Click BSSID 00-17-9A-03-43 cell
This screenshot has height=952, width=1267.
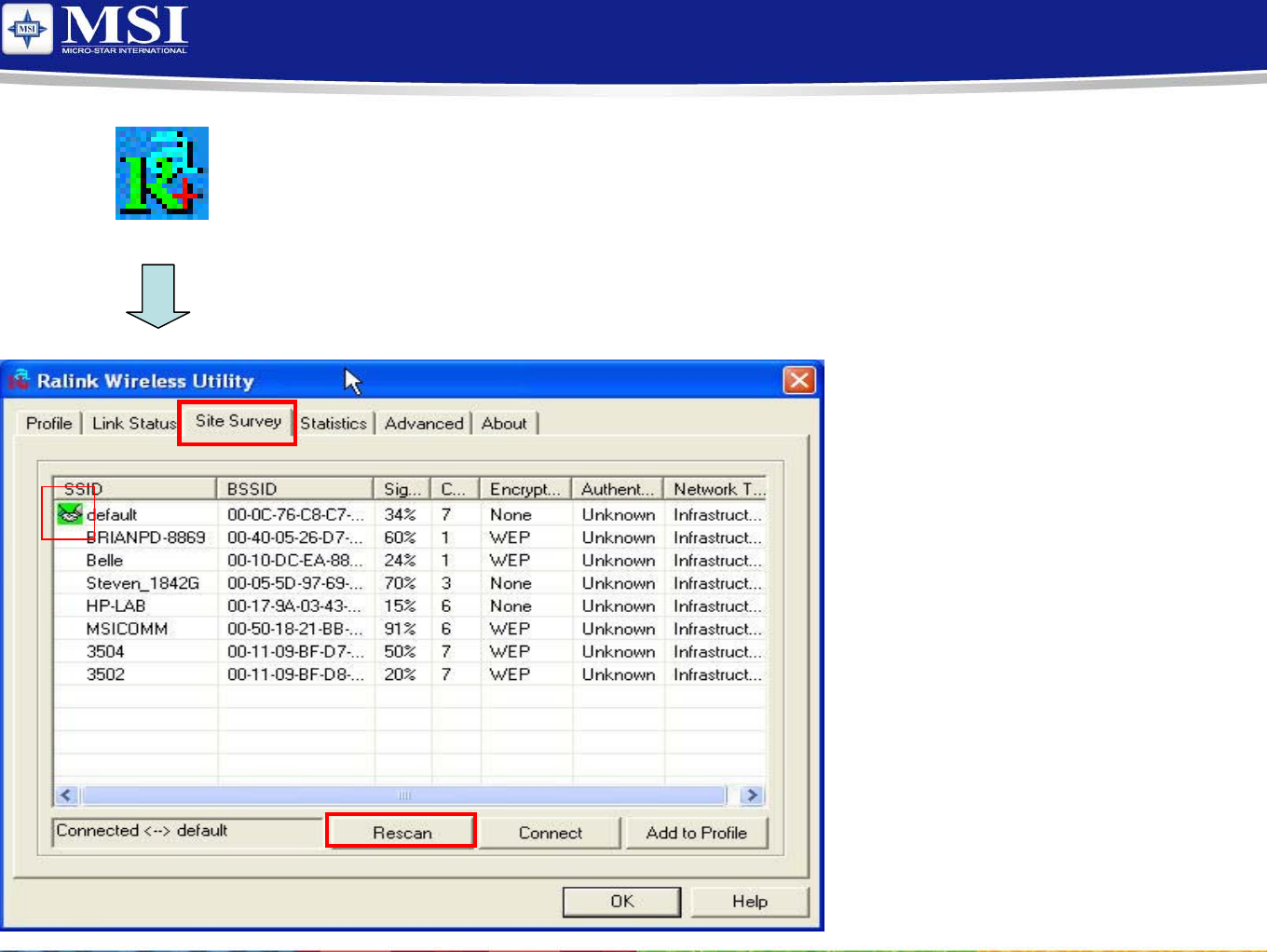[295, 605]
